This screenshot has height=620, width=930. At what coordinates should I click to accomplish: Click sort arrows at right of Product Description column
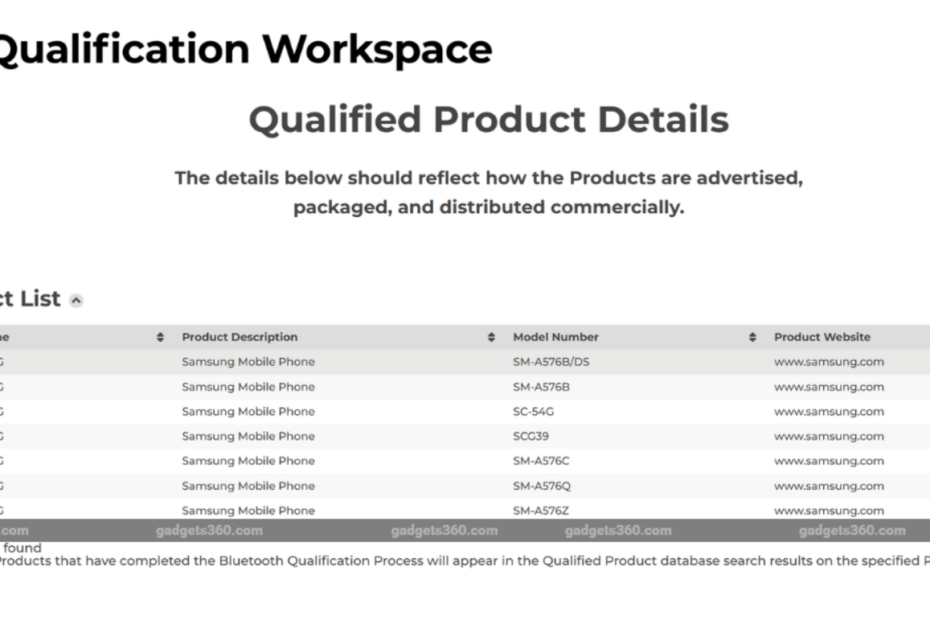coord(491,337)
